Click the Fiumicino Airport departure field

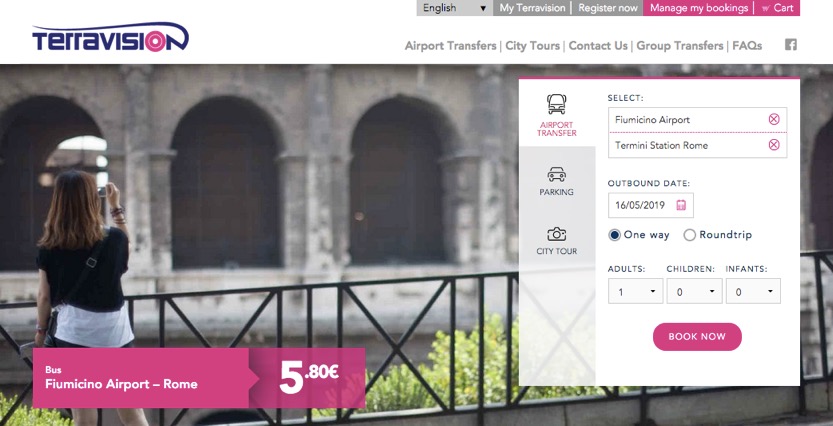(x=698, y=120)
